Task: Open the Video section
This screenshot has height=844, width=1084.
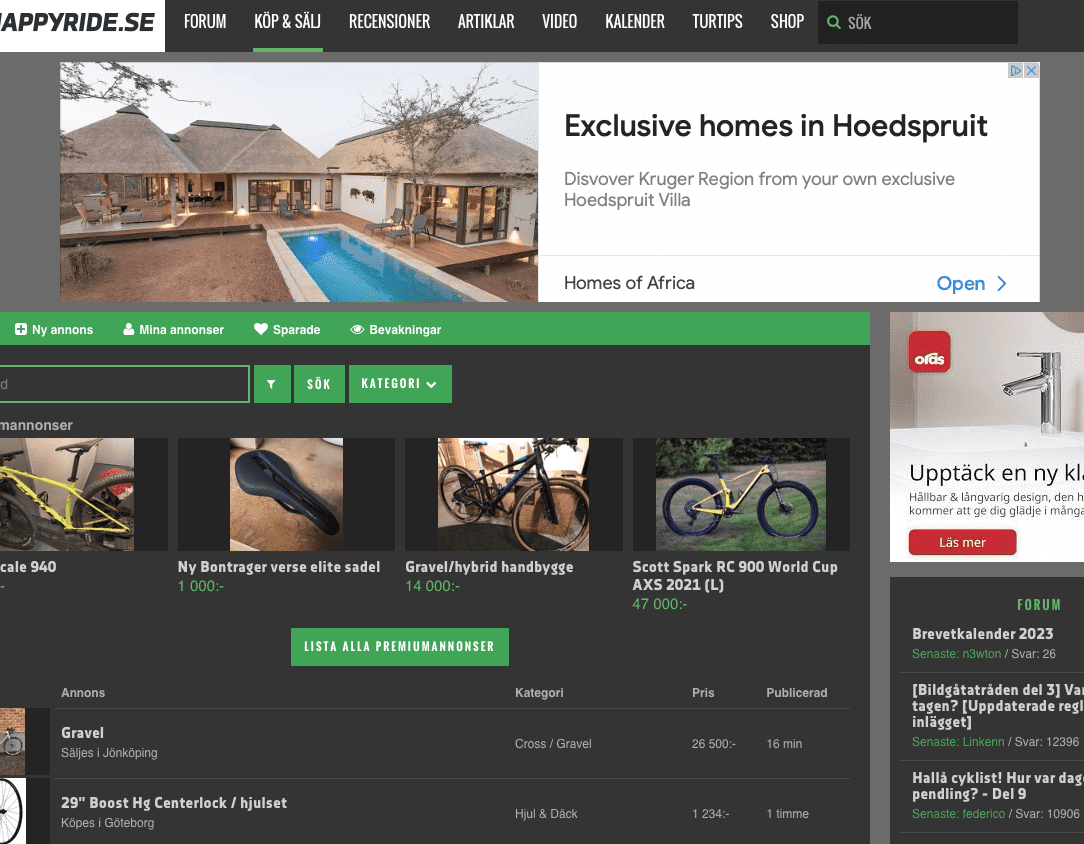Action: pyautogui.click(x=559, y=22)
